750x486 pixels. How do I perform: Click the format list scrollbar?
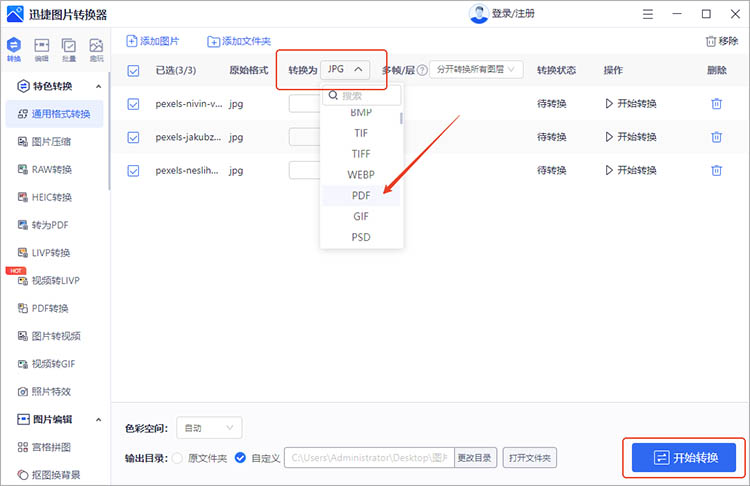(x=401, y=118)
